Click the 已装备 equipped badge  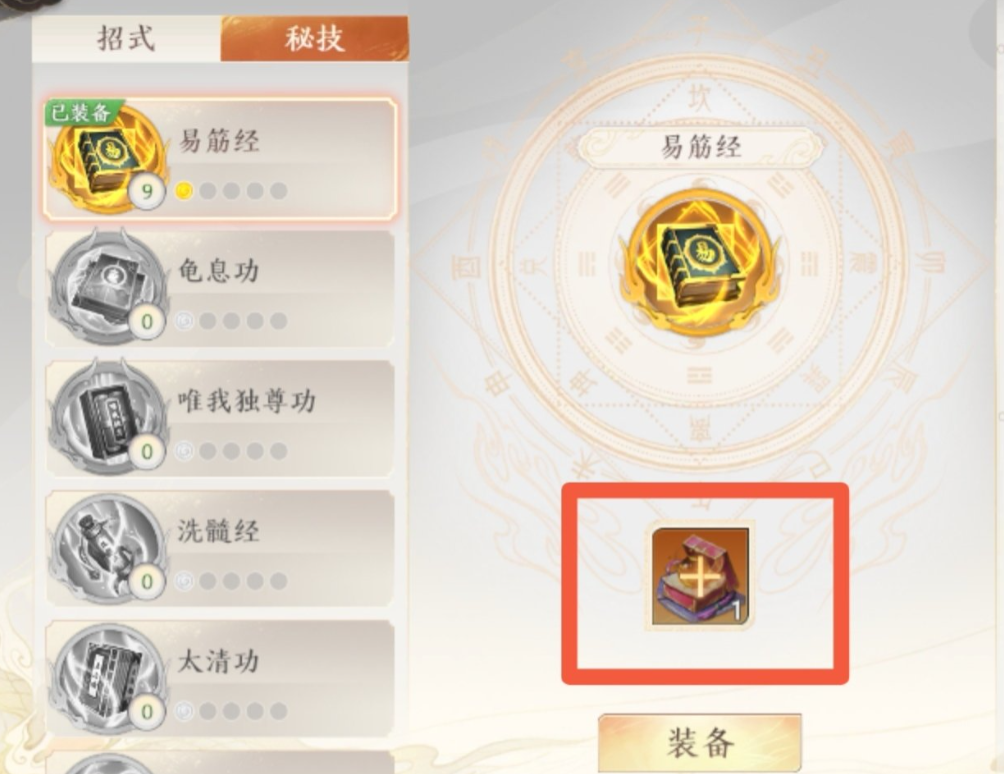[81, 113]
